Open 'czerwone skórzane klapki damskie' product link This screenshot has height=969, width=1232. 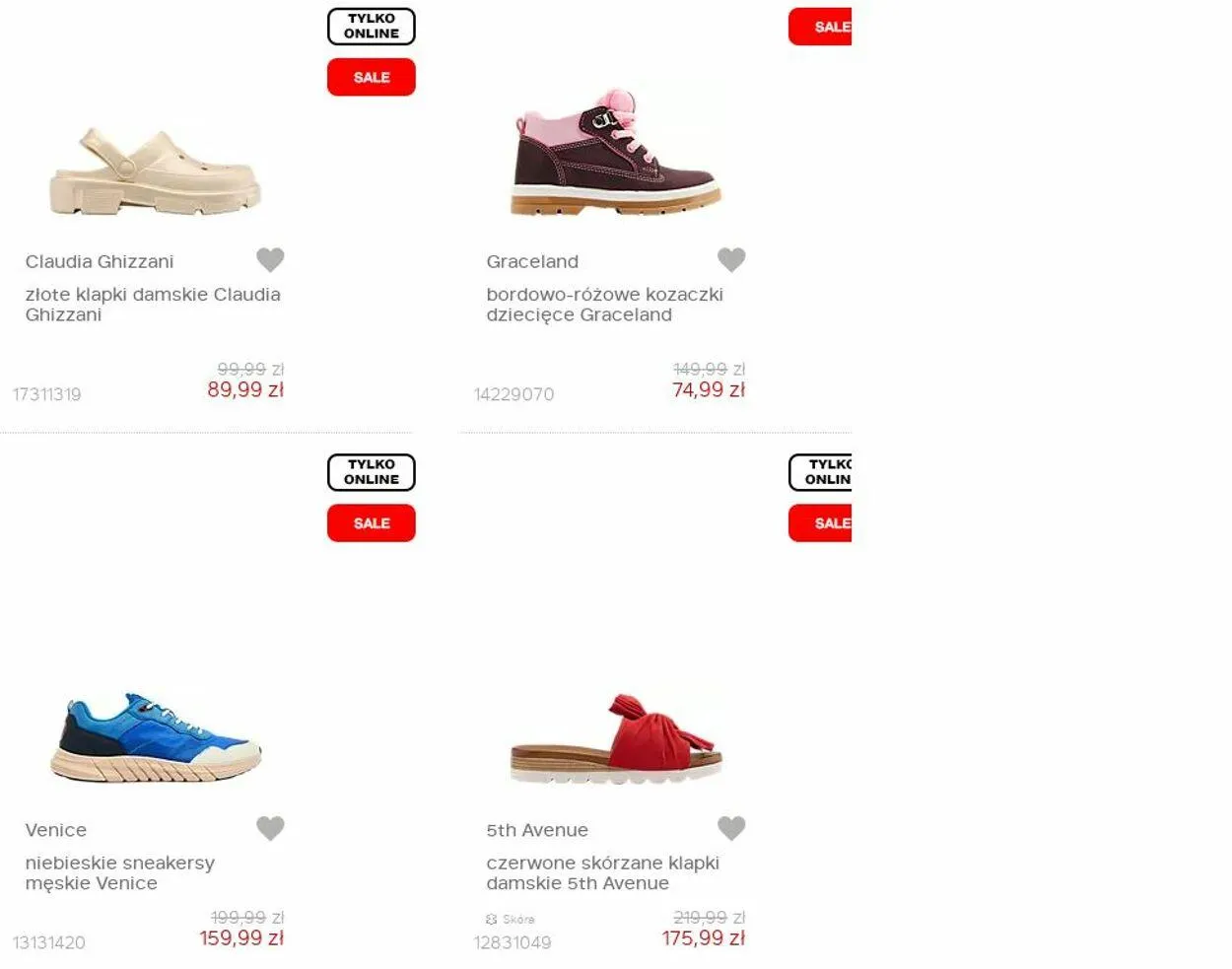point(602,873)
